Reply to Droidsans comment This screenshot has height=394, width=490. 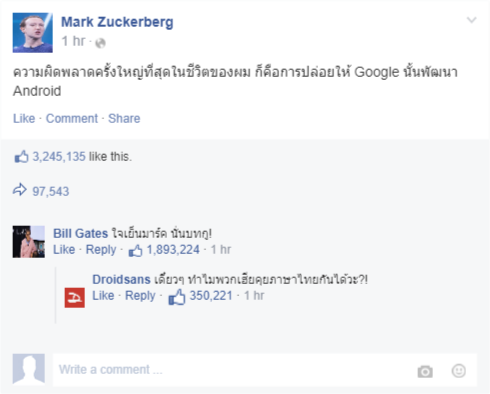(x=140, y=296)
